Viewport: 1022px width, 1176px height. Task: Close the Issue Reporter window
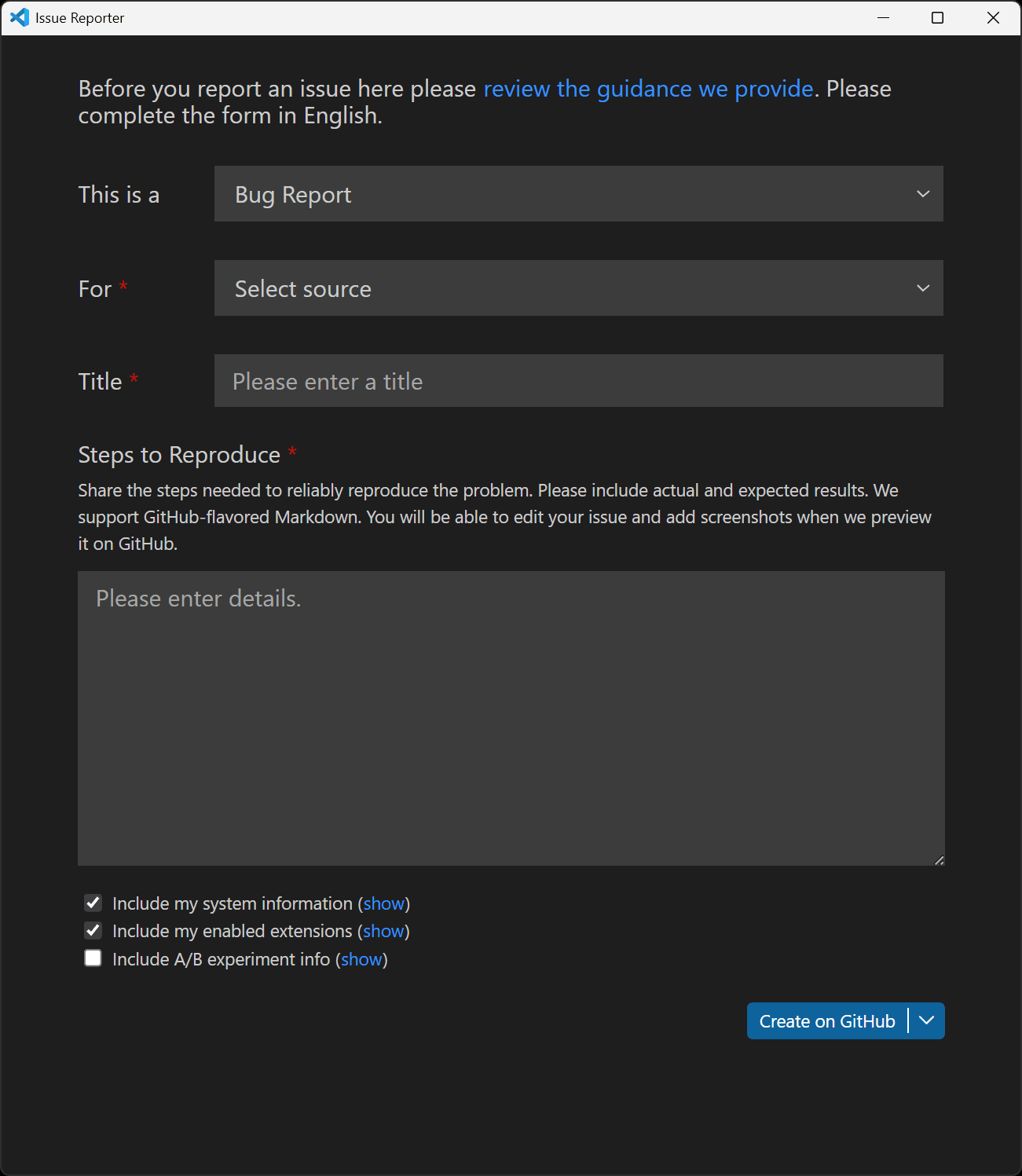[x=993, y=17]
